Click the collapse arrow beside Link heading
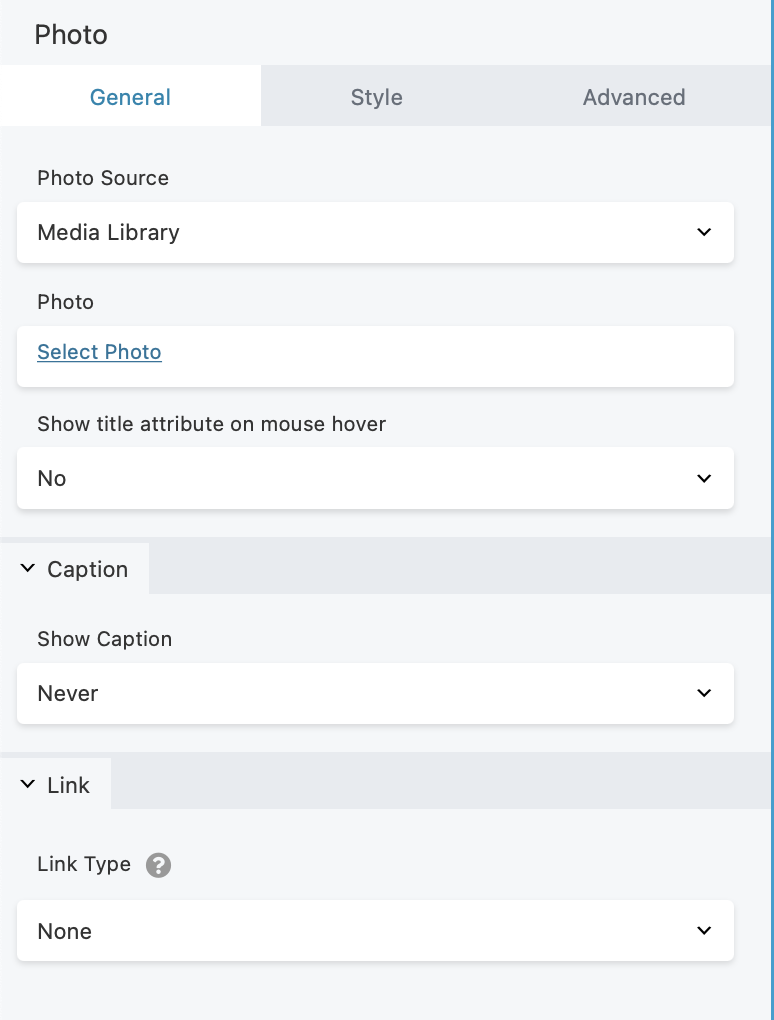The height and width of the screenshot is (1020, 774). 27,784
